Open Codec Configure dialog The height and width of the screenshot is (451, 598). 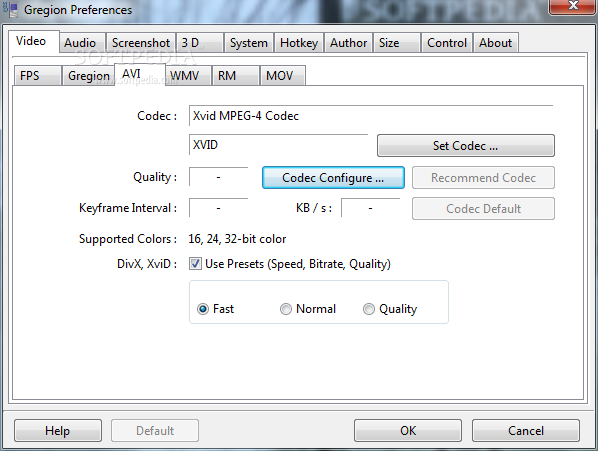[x=333, y=178]
